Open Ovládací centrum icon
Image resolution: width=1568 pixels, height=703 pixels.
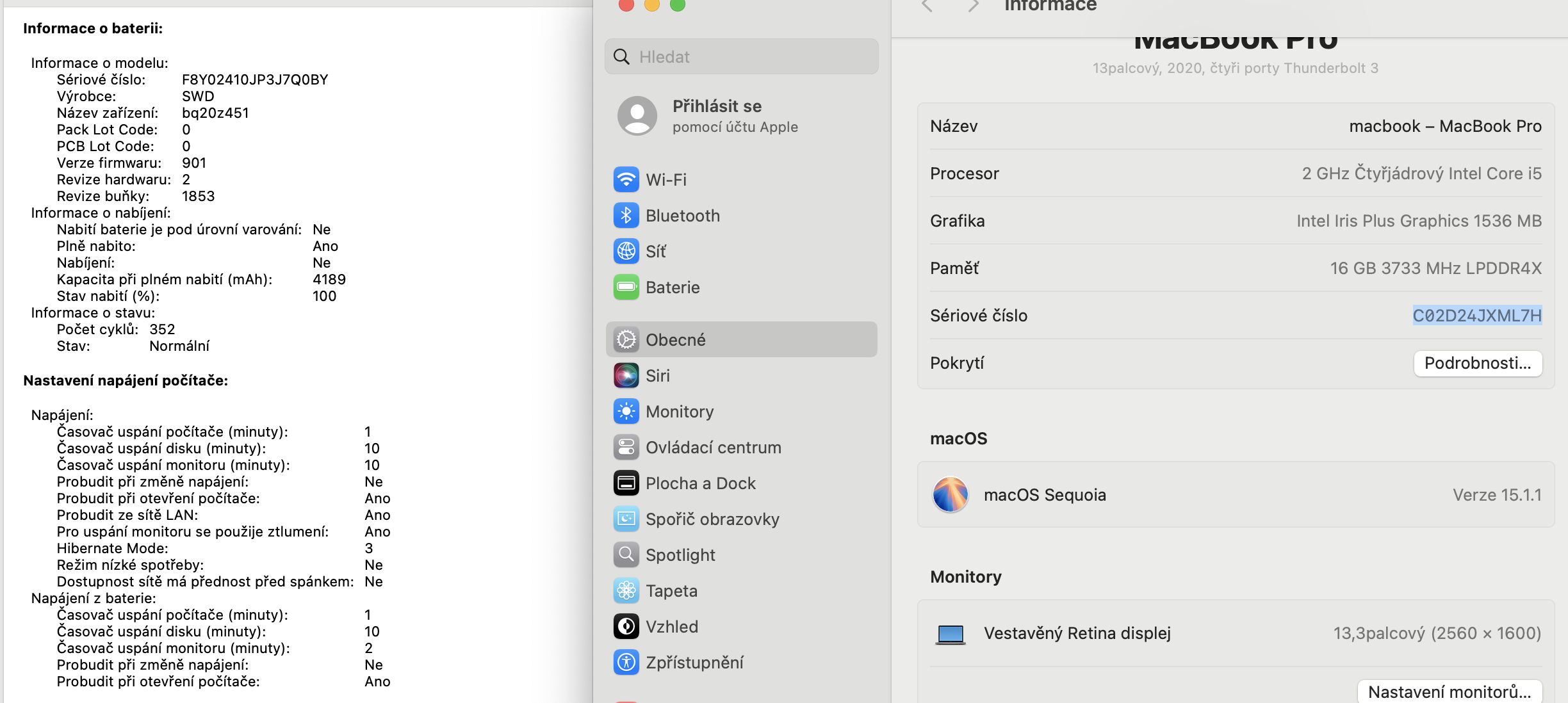point(626,448)
